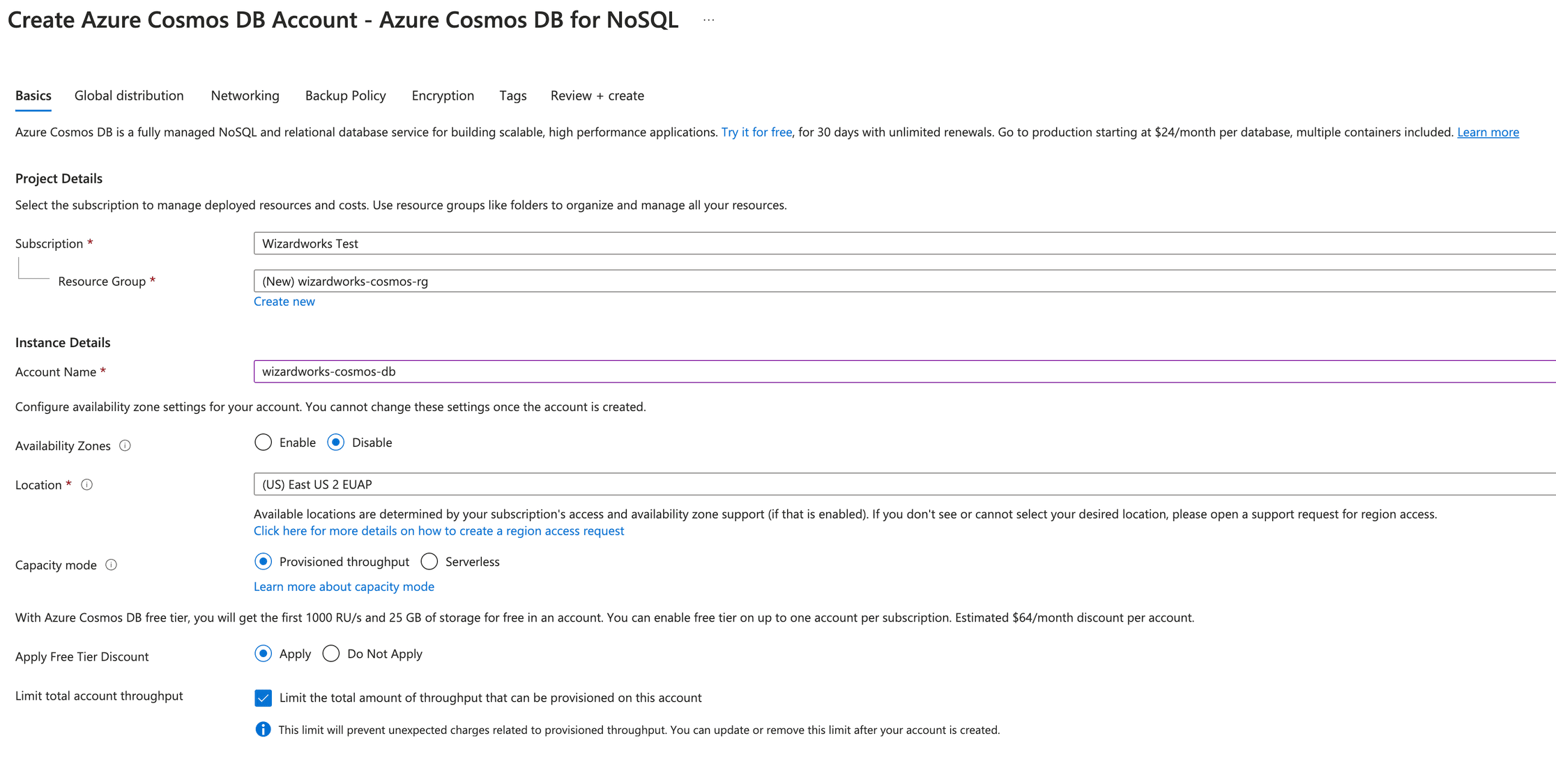This screenshot has height=784, width=1556.
Task: Open region access request details link
Action: (x=438, y=530)
